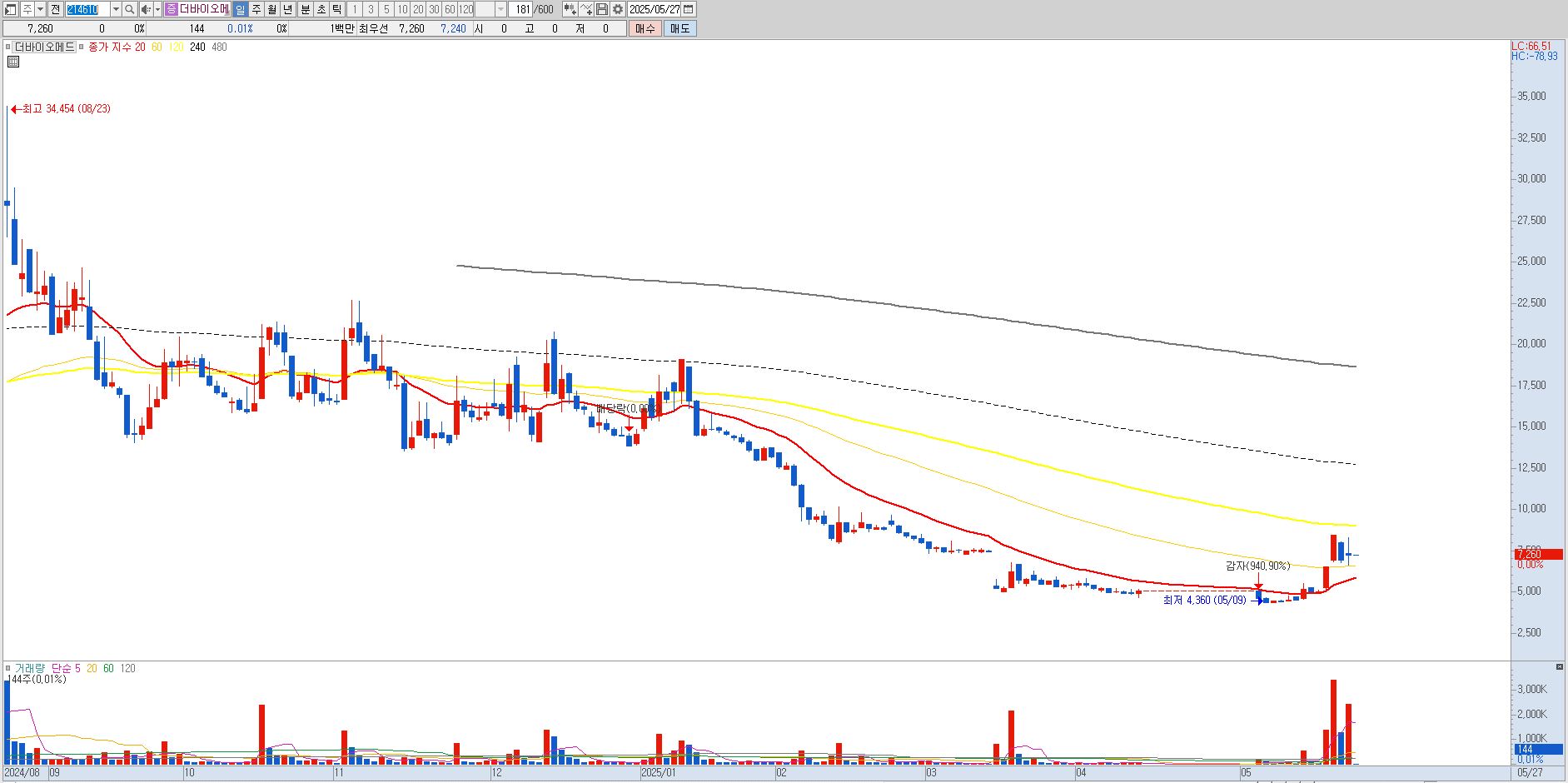Select the 일 daily chart period
This screenshot has height=783, width=1568.
pos(240,9)
